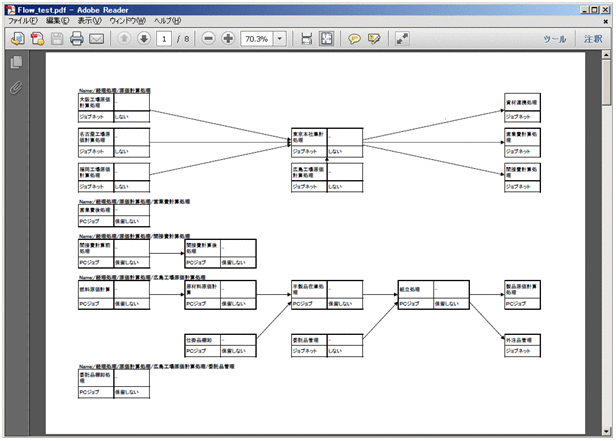Open the 表示 menu
616x441 pixels.
coord(89,20)
